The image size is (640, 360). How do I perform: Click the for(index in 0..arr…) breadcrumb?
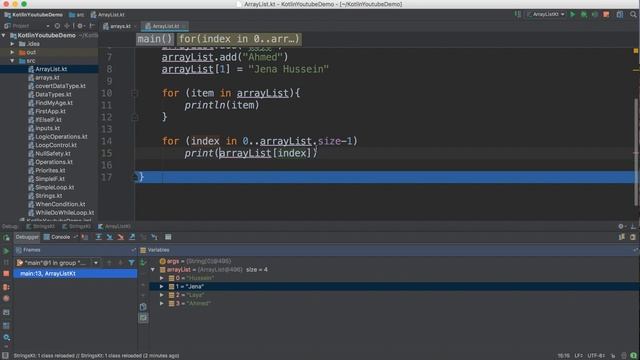click(x=239, y=39)
